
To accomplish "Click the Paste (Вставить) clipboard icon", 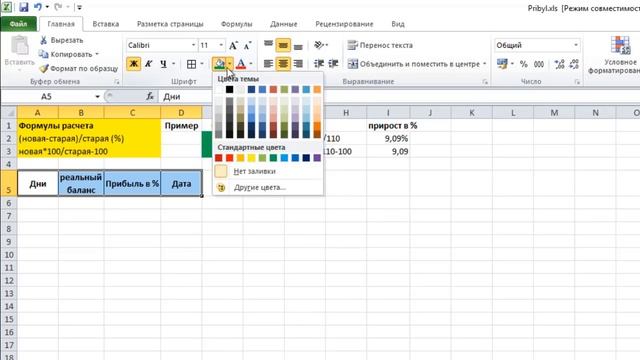I will [19, 45].
